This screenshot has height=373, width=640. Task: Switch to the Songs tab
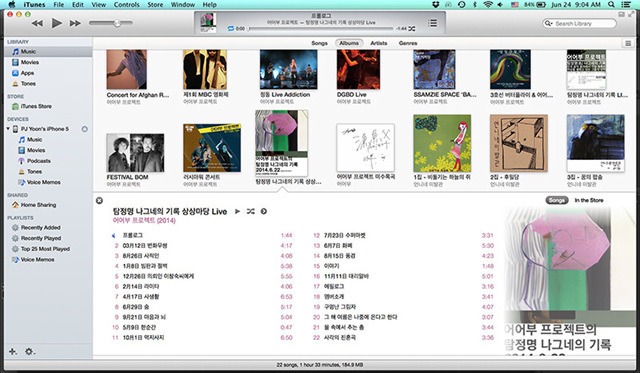[x=319, y=43]
